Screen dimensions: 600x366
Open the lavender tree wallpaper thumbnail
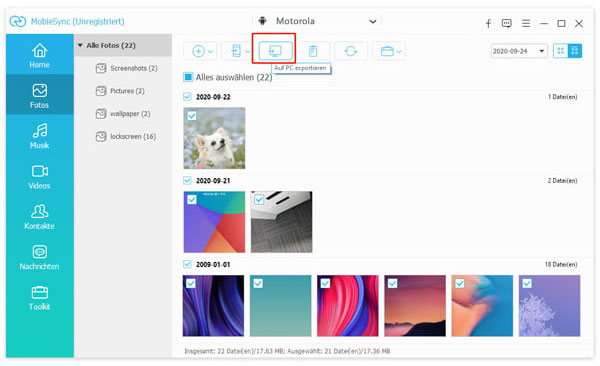pos(549,306)
